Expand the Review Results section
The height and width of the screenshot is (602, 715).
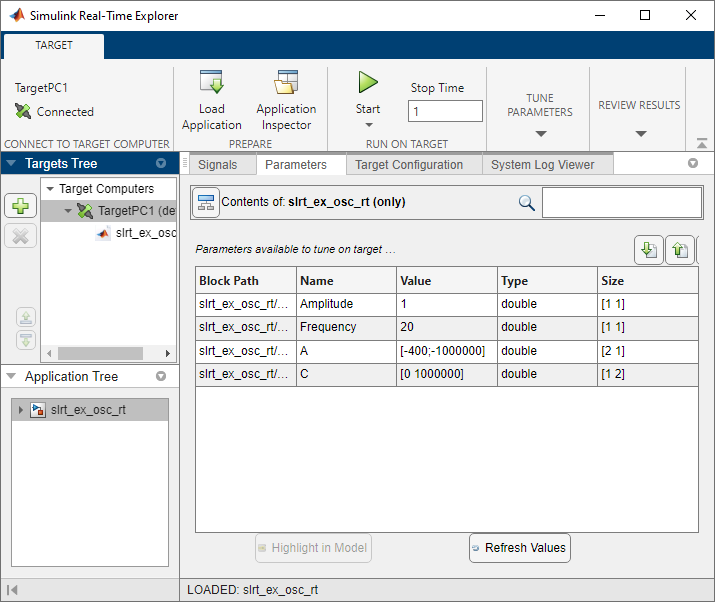click(640, 133)
